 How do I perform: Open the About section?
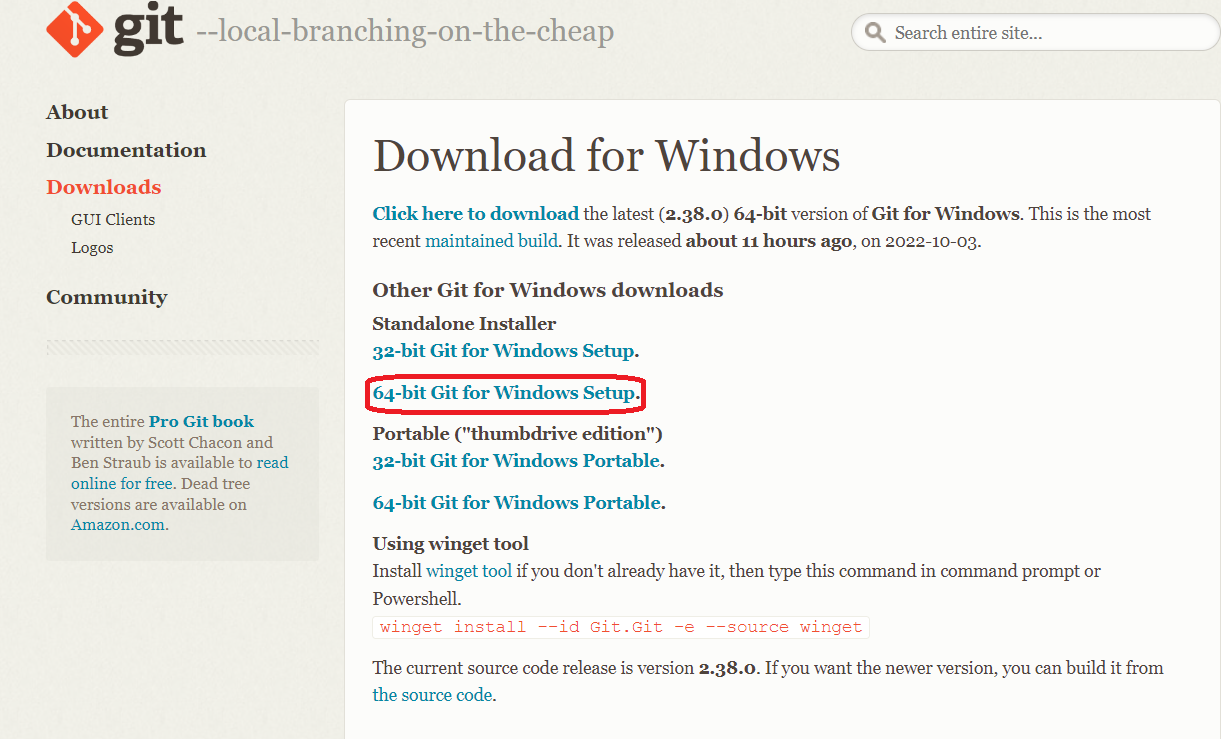(x=77, y=112)
